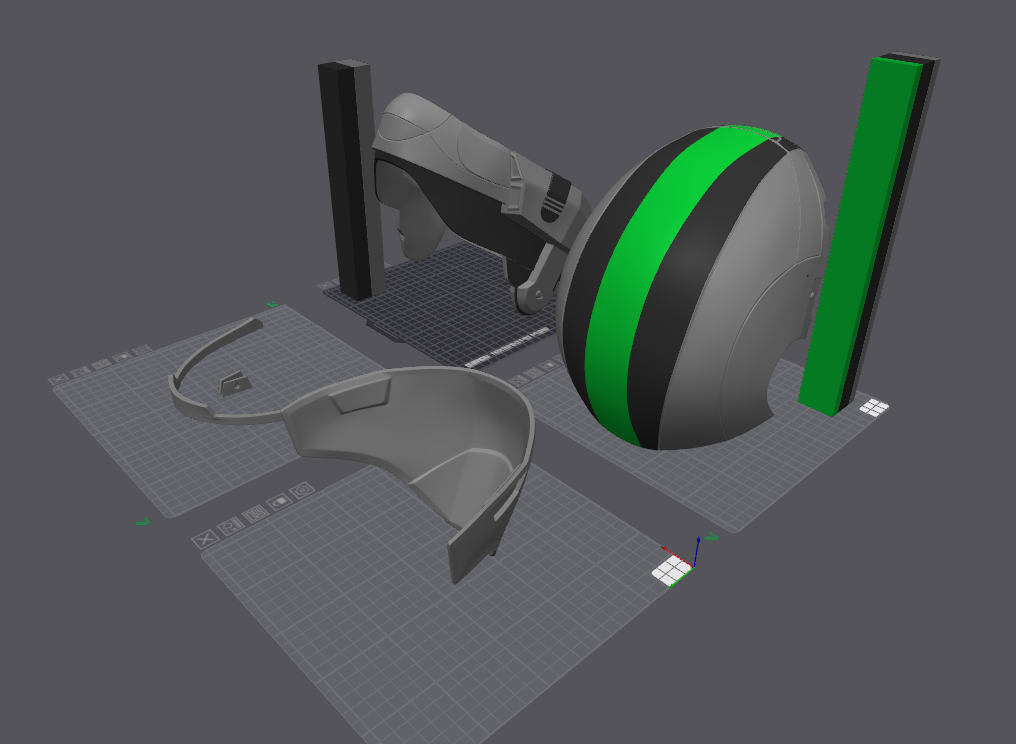Open the front plate's settings icon
The image size is (1016, 744).
tap(302, 491)
